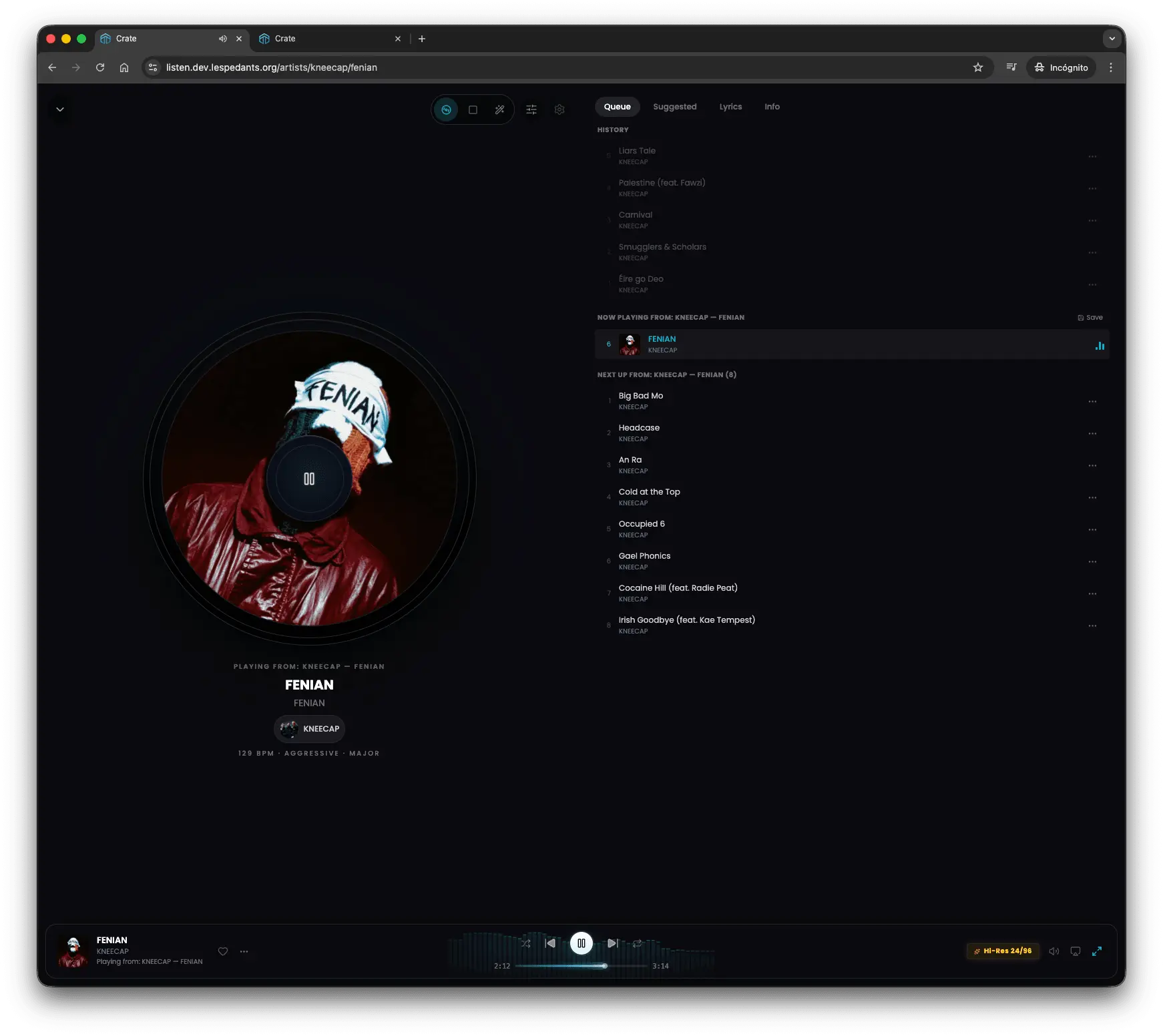Open the Info tab
Viewport: 1163px width, 1036px height.
click(772, 107)
